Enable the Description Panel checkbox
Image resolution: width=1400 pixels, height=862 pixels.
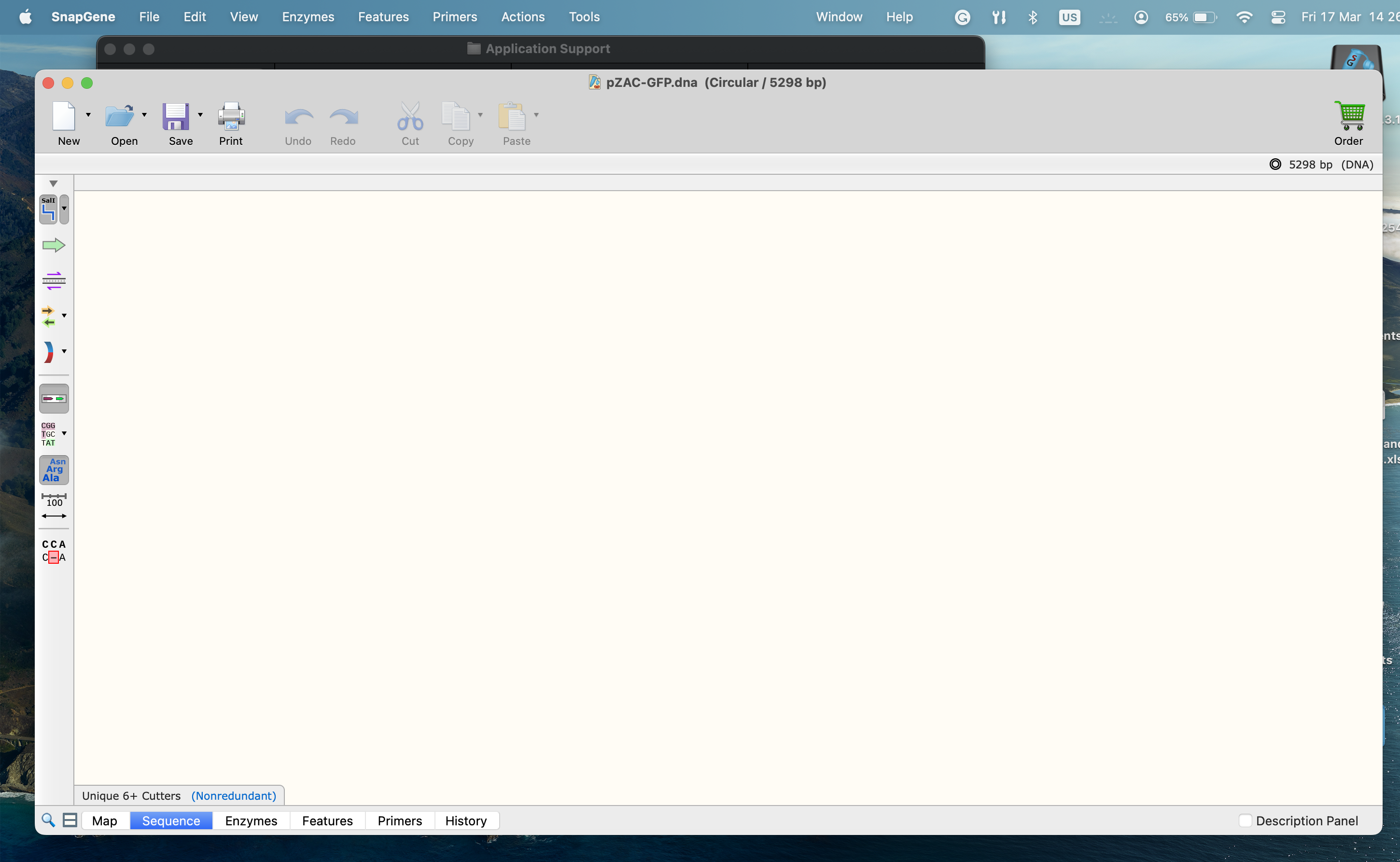[1245, 820]
